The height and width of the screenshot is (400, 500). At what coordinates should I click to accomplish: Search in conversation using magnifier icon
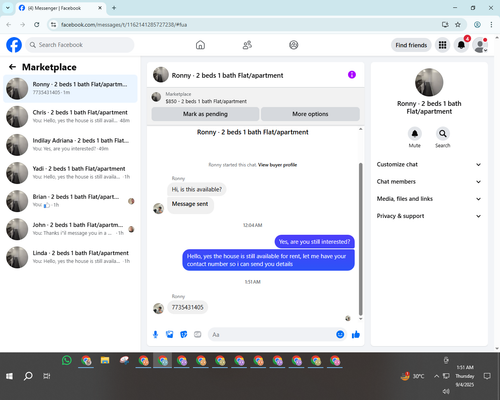coord(443,134)
